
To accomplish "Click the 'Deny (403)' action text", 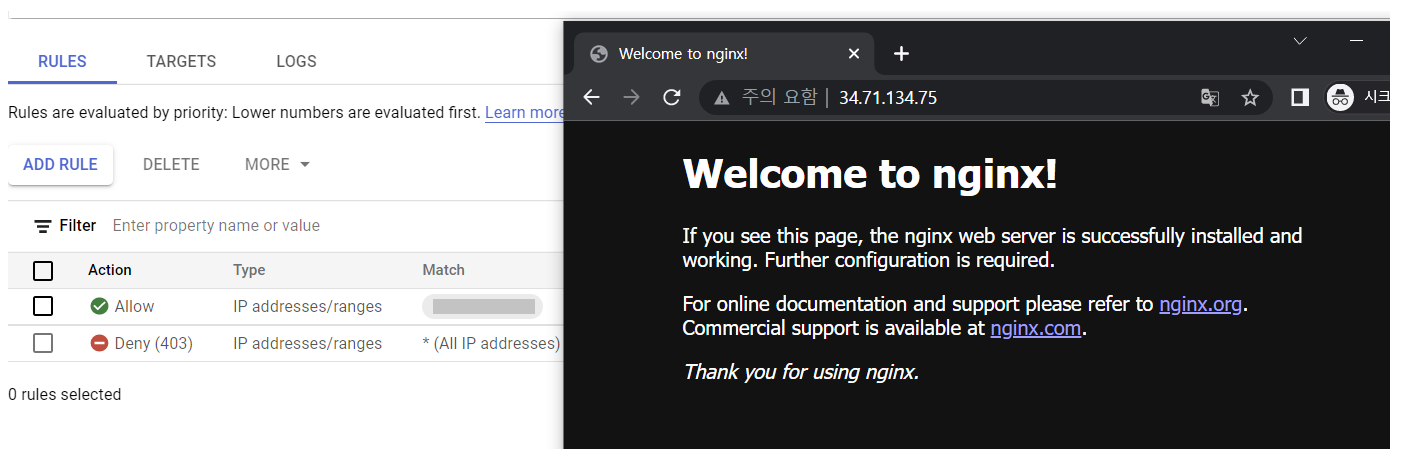I will click(154, 343).
